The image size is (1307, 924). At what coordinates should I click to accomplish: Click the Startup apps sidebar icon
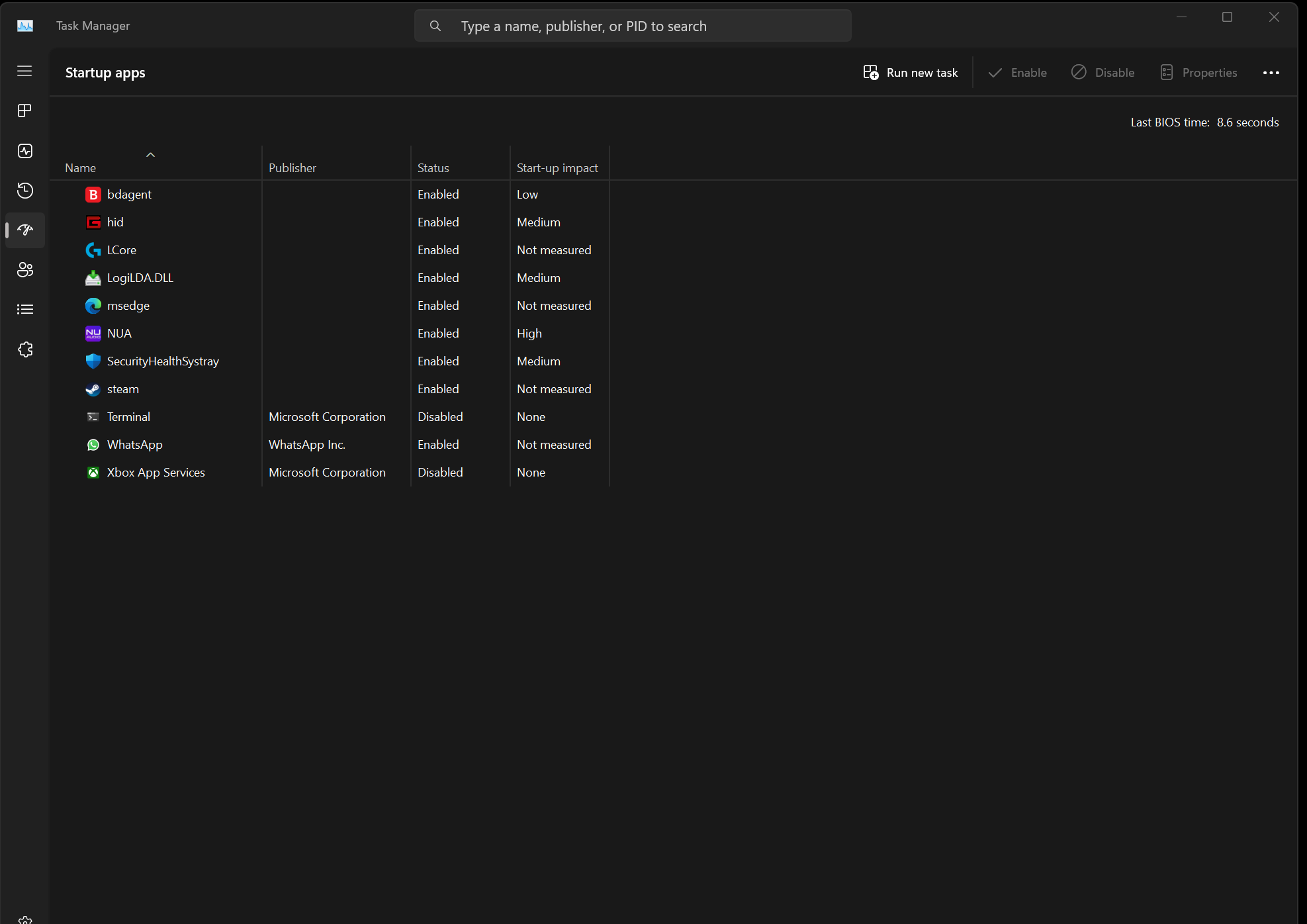click(x=24, y=230)
